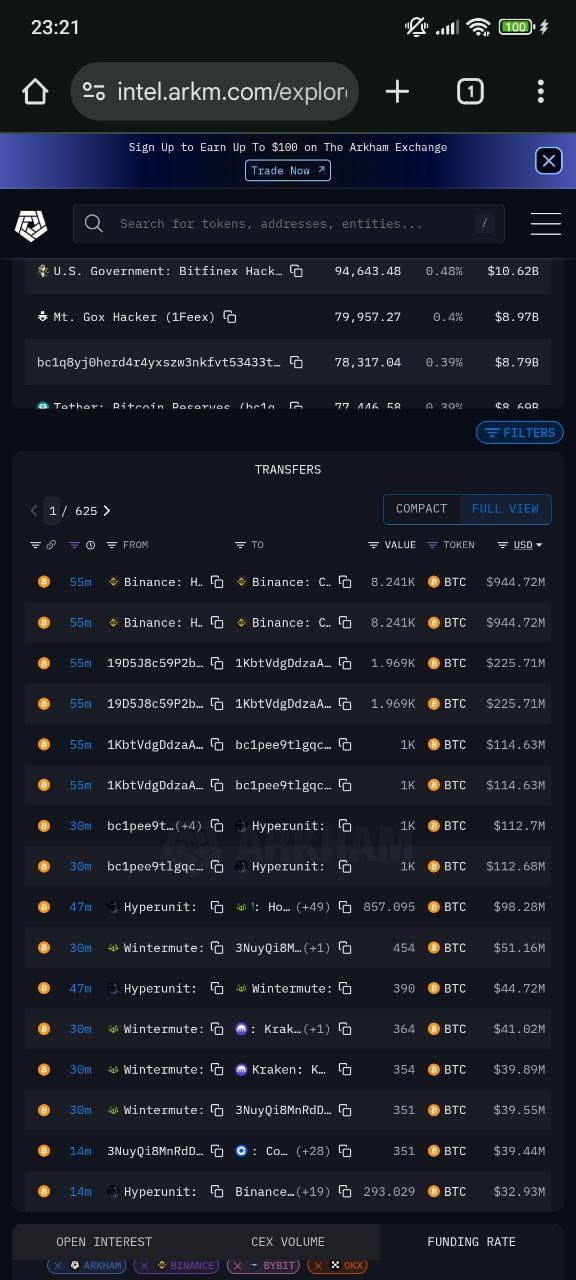
Task: Go to next transfers page arrow
Action: 107,511
